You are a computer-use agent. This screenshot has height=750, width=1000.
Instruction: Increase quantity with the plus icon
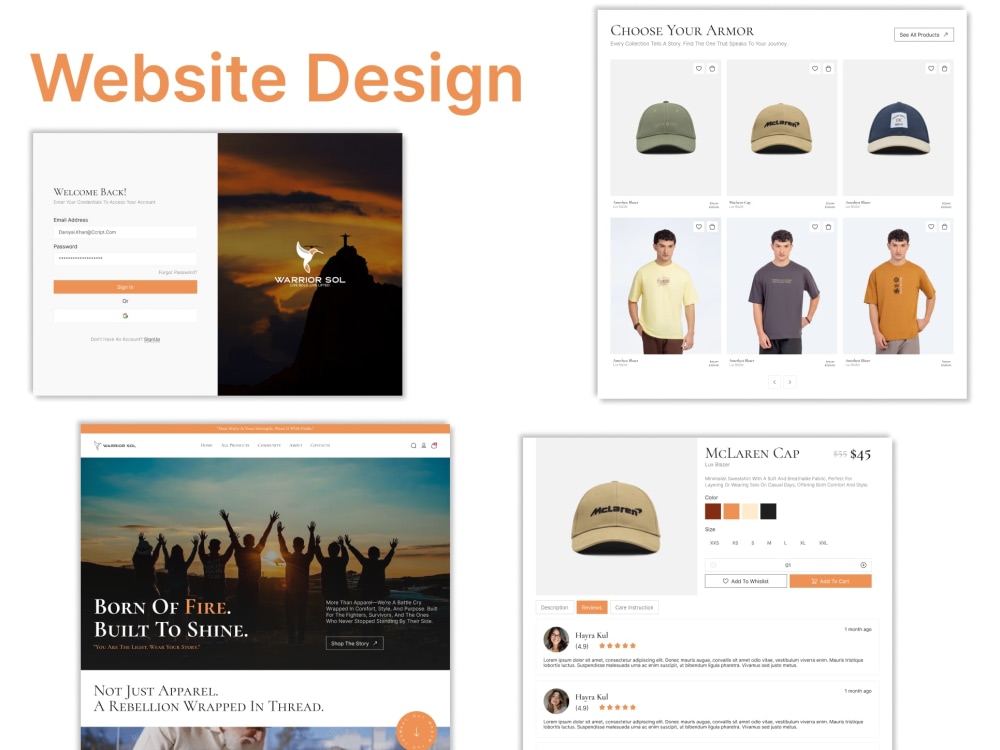click(x=863, y=565)
